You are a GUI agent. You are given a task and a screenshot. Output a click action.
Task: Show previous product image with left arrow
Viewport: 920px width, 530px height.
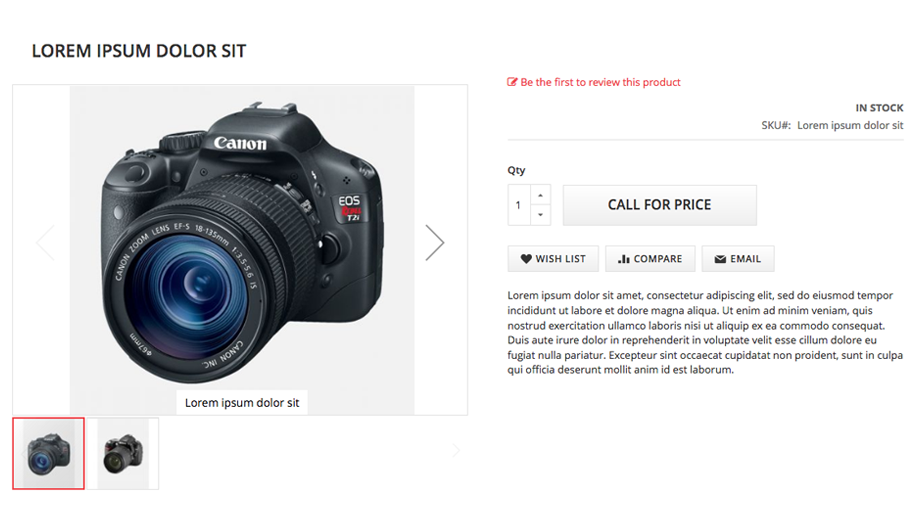pyautogui.click(x=46, y=242)
